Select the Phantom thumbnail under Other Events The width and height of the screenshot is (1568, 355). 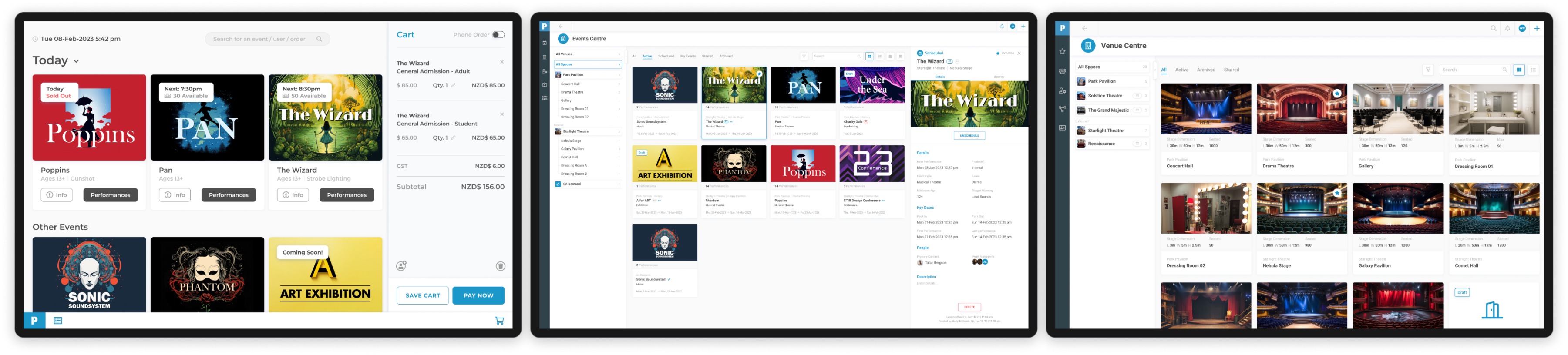pos(207,275)
